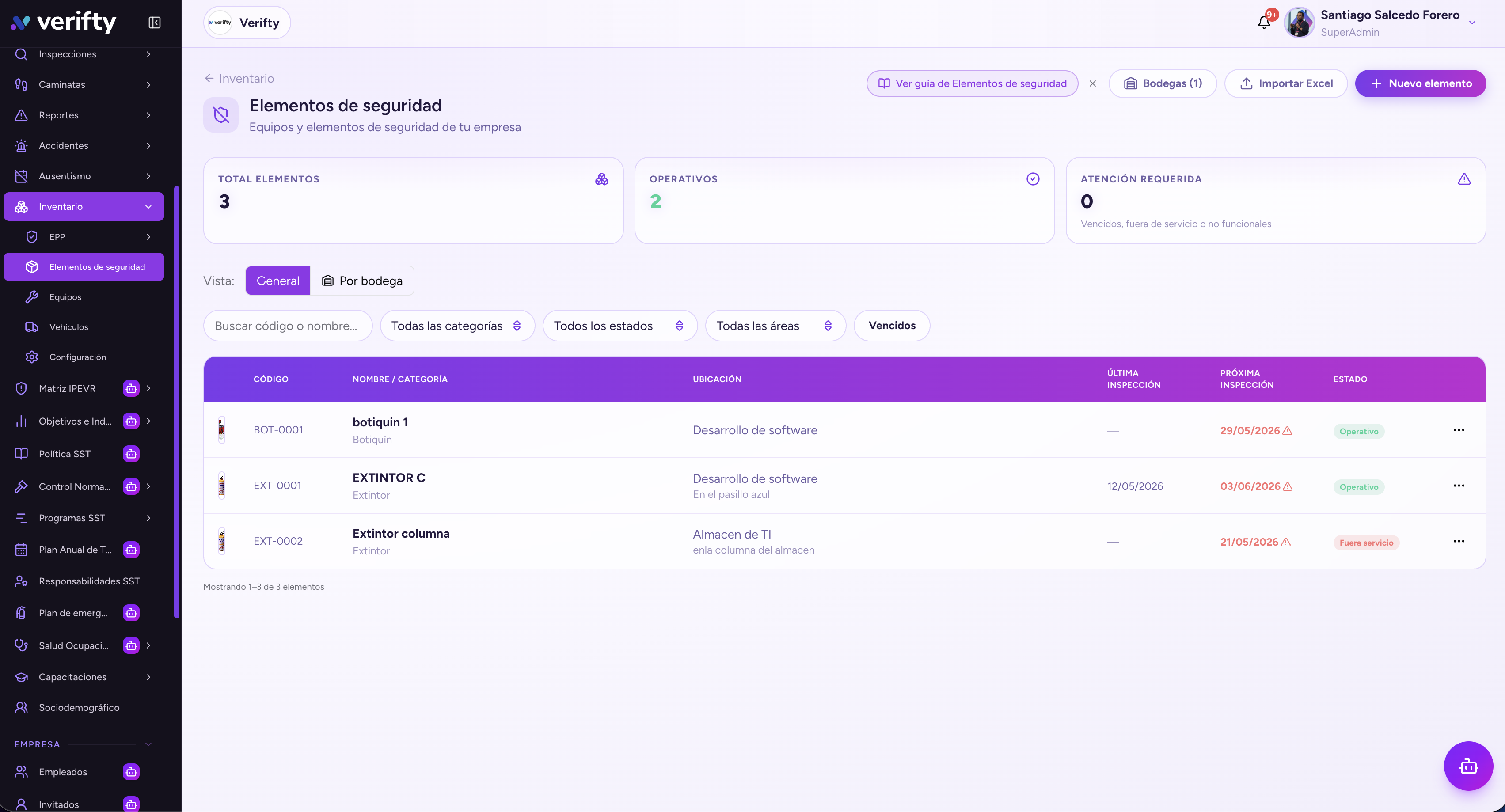Screen dimensions: 1505x812
Task: Open the actions menu for botiquin 1
Action: coord(1459,430)
